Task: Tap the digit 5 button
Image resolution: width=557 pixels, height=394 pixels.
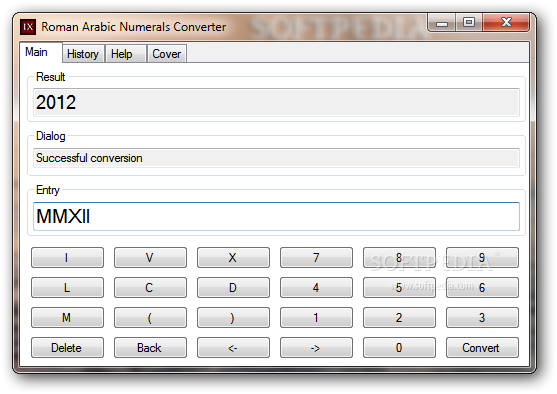Action: point(399,287)
